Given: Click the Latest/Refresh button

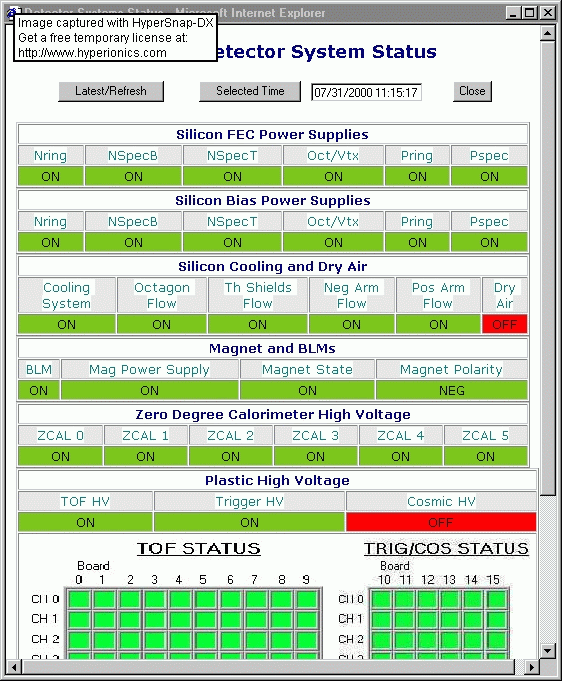Looking at the screenshot, I should pos(111,91).
